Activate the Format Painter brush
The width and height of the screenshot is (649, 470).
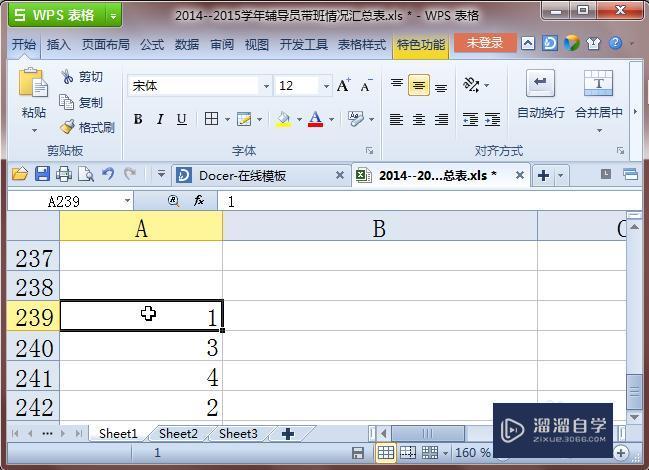coord(67,127)
